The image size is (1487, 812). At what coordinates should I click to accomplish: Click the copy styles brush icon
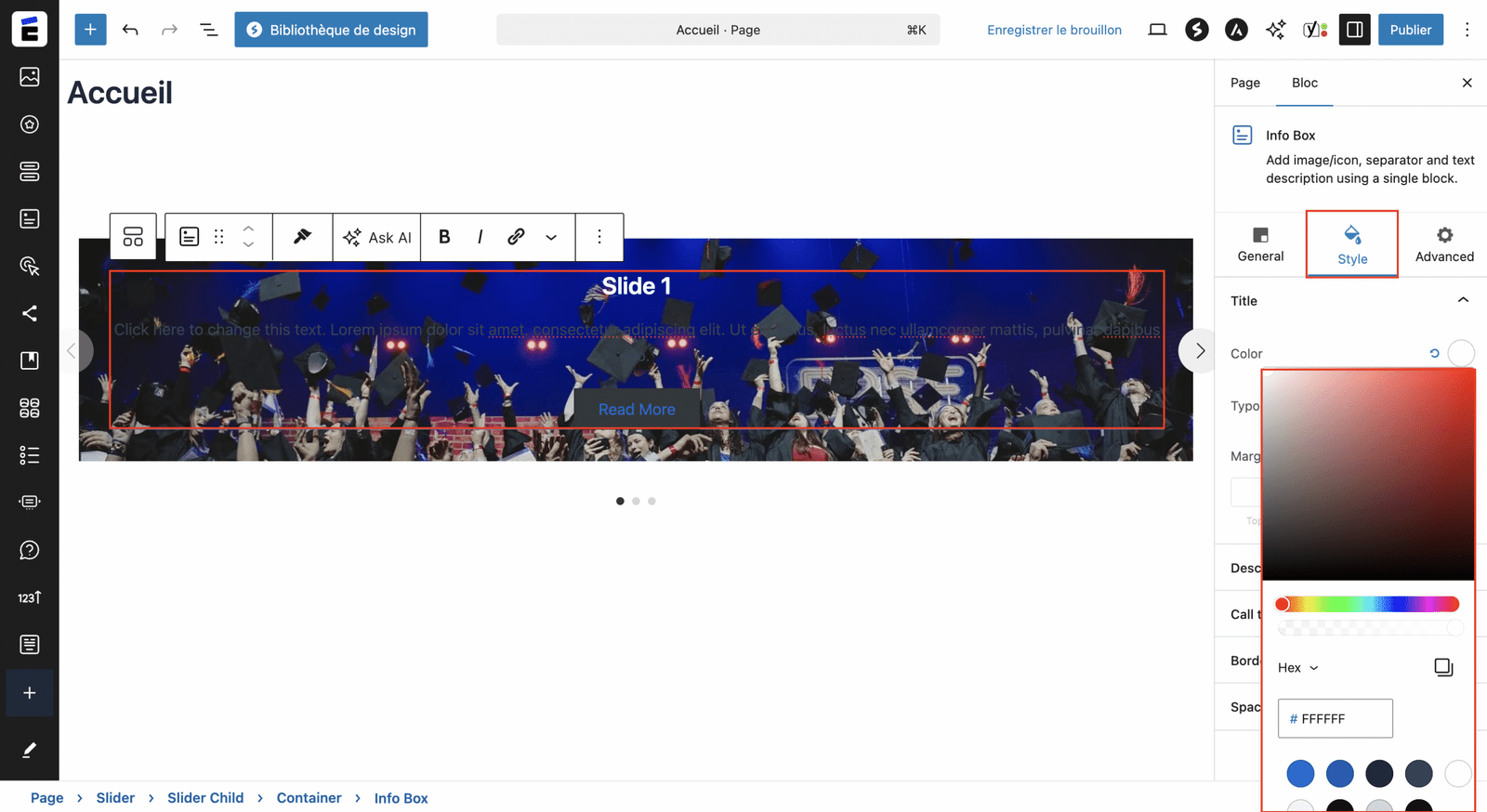click(x=302, y=237)
